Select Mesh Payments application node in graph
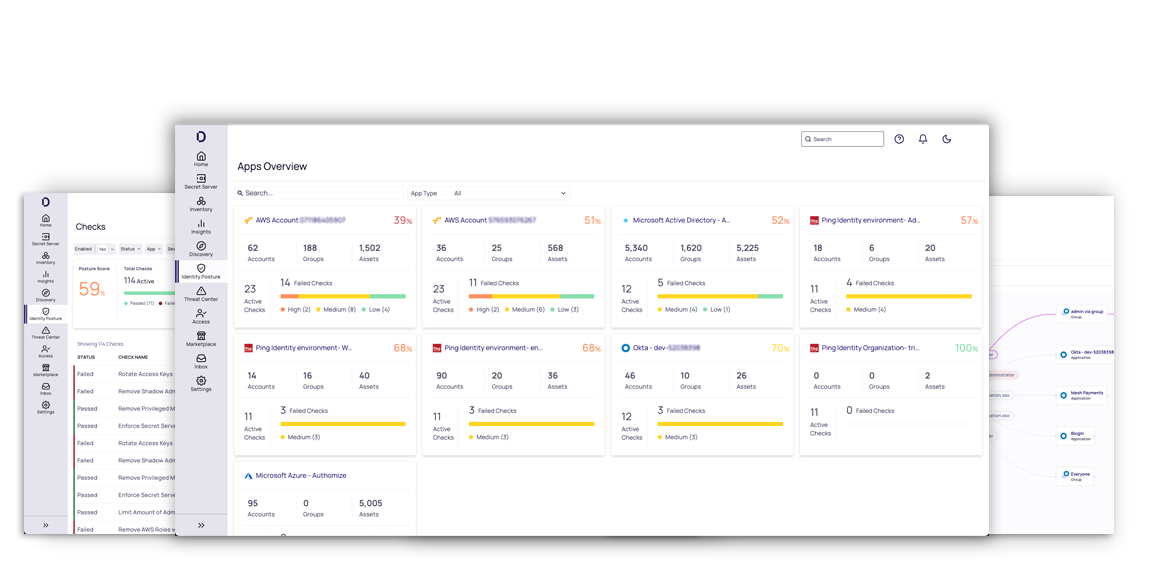The width and height of the screenshot is (1149, 573). [x=1081, y=395]
